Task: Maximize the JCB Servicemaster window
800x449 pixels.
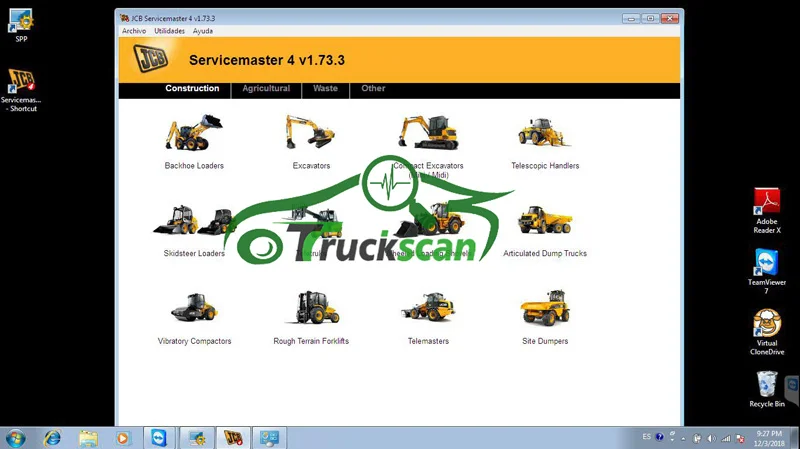Action: 651,18
